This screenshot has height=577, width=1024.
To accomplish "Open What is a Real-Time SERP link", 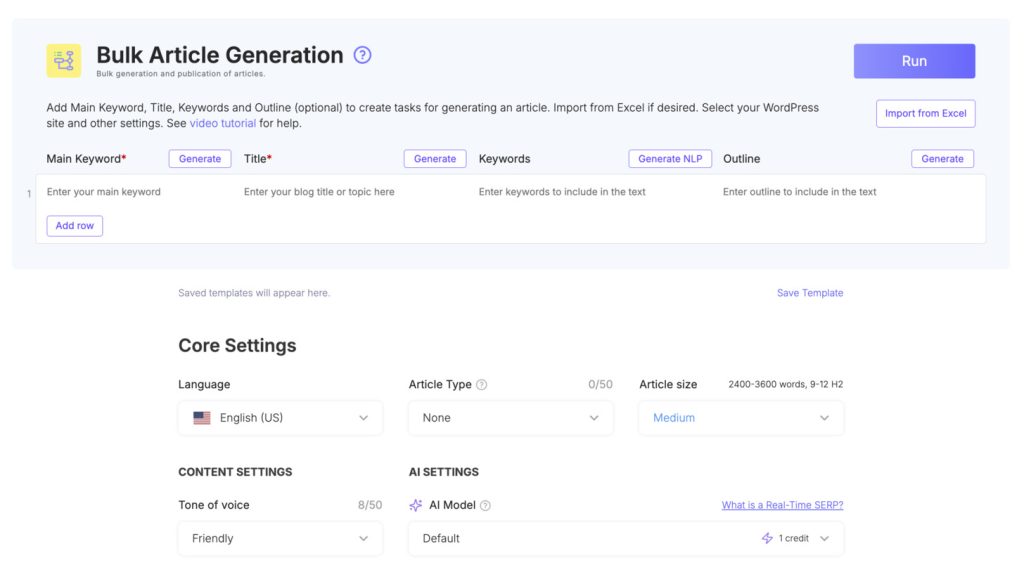I will click(x=782, y=505).
